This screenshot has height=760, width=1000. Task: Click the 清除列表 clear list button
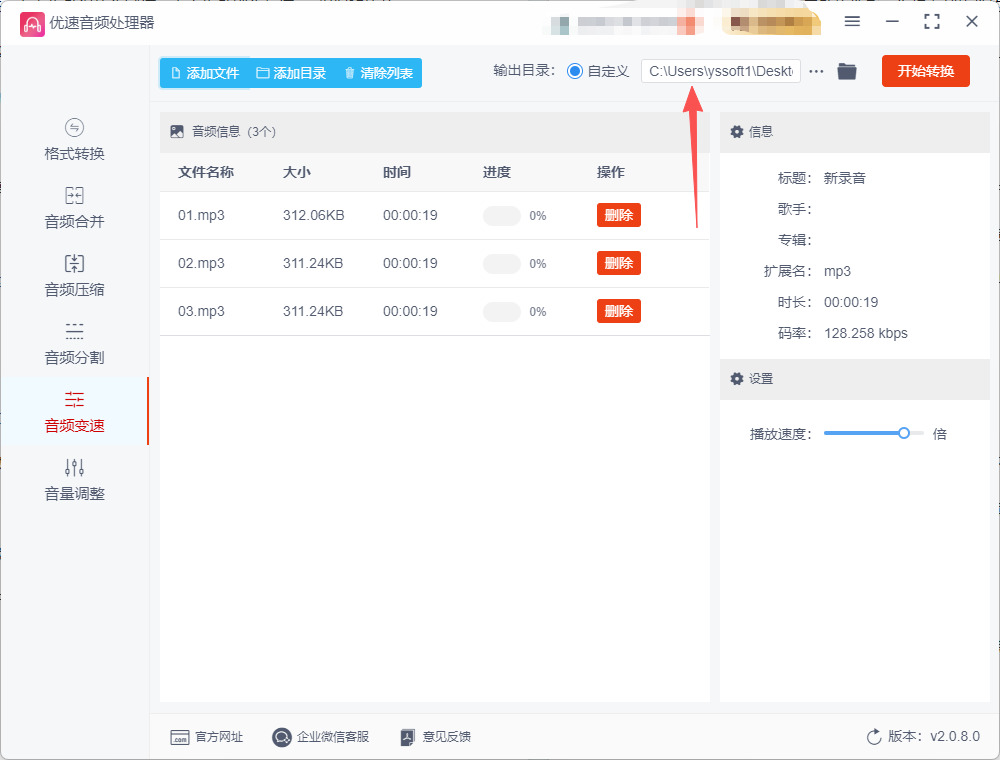click(379, 73)
